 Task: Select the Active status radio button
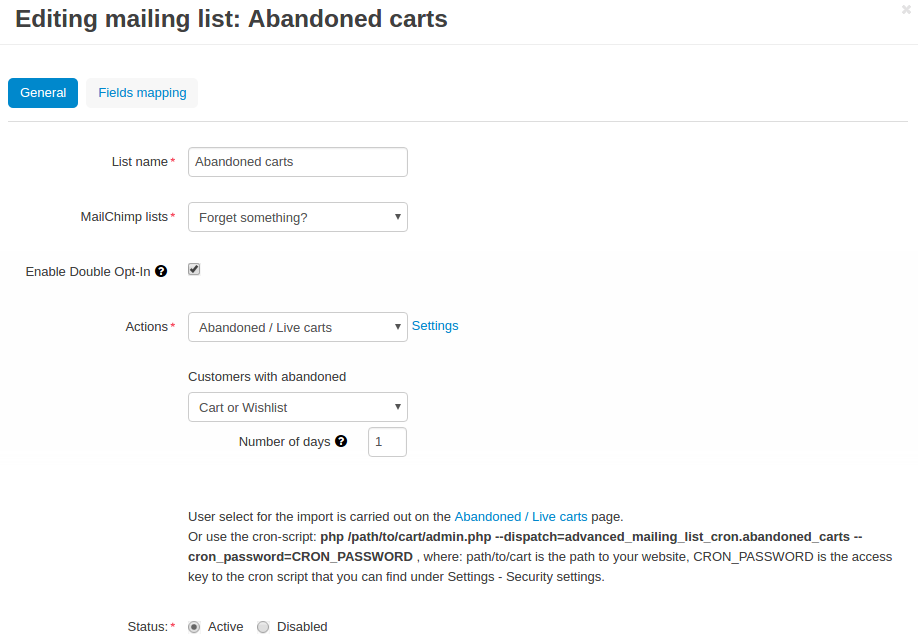(x=194, y=627)
